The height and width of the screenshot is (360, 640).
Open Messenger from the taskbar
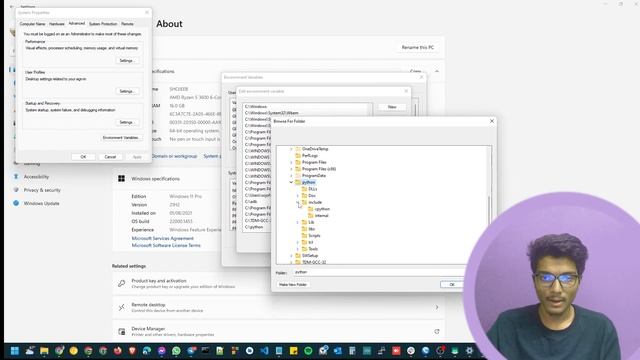tap(162, 351)
